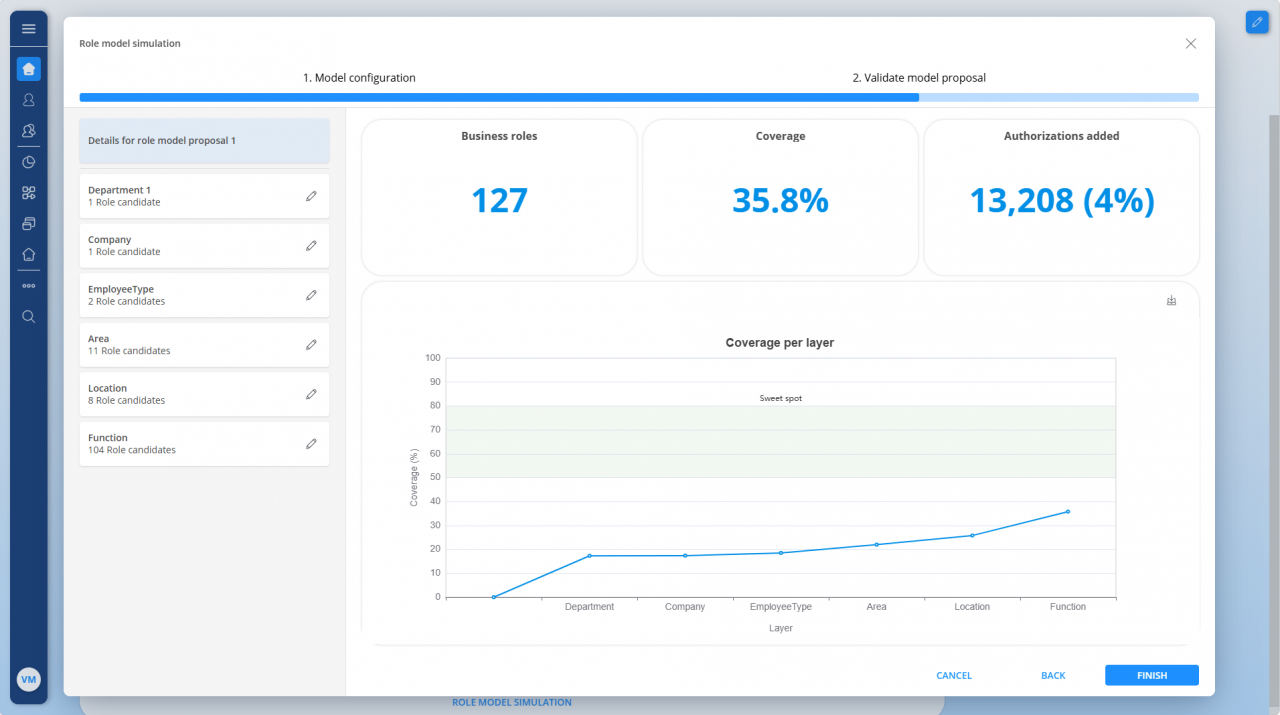Screen dimensions: 1280x715
Task: Edit the Department 1 role candidate
Action: pyautogui.click(x=311, y=195)
